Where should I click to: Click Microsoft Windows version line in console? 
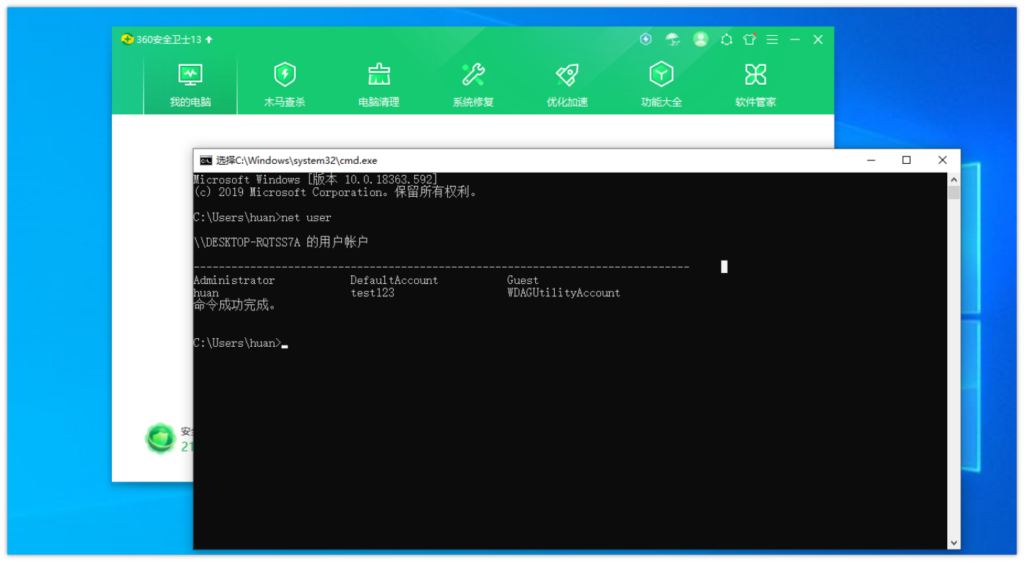316,180
